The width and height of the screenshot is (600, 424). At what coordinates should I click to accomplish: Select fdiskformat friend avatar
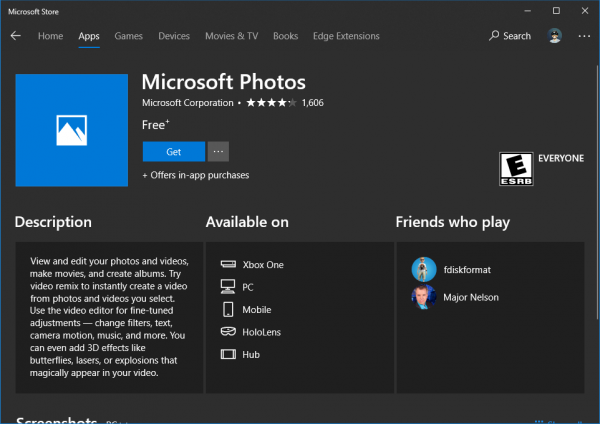point(423,269)
